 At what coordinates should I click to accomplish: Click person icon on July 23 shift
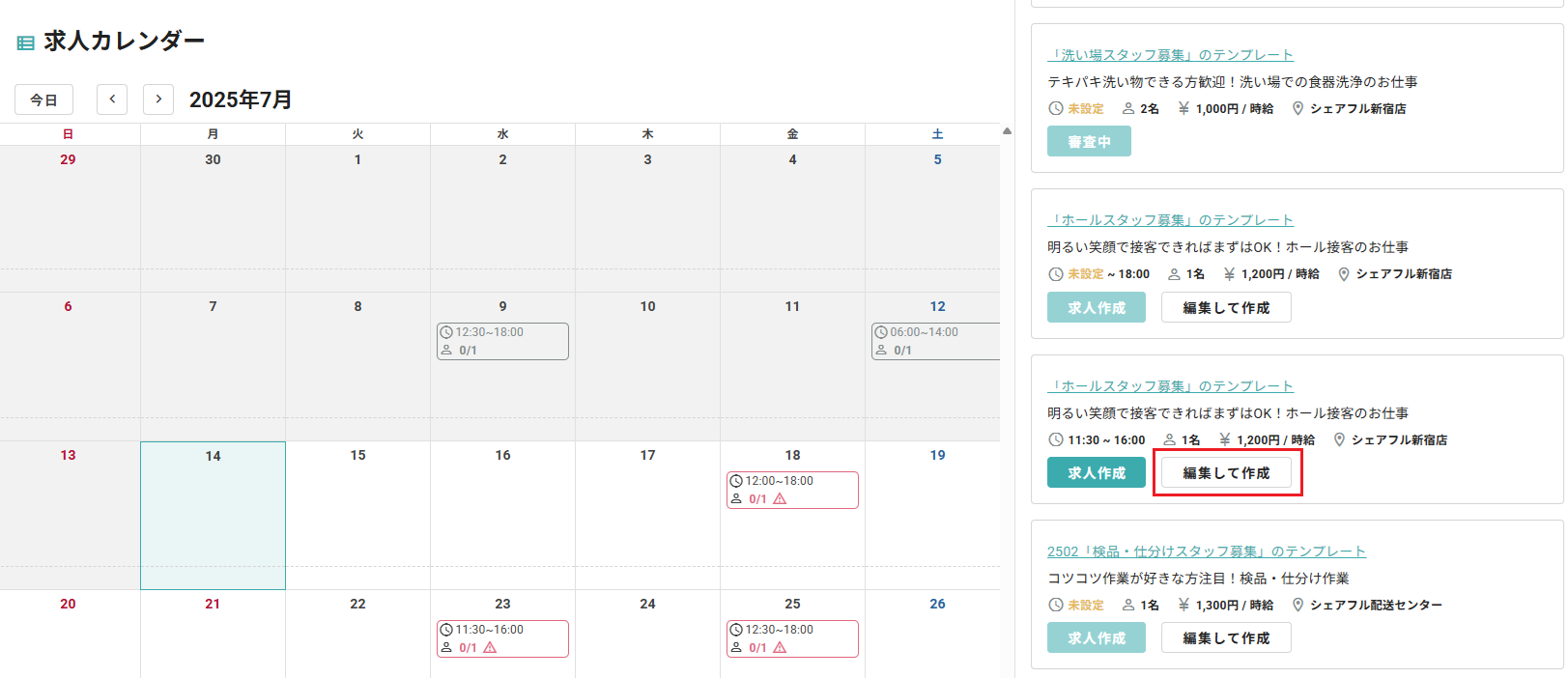pos(446,647)
